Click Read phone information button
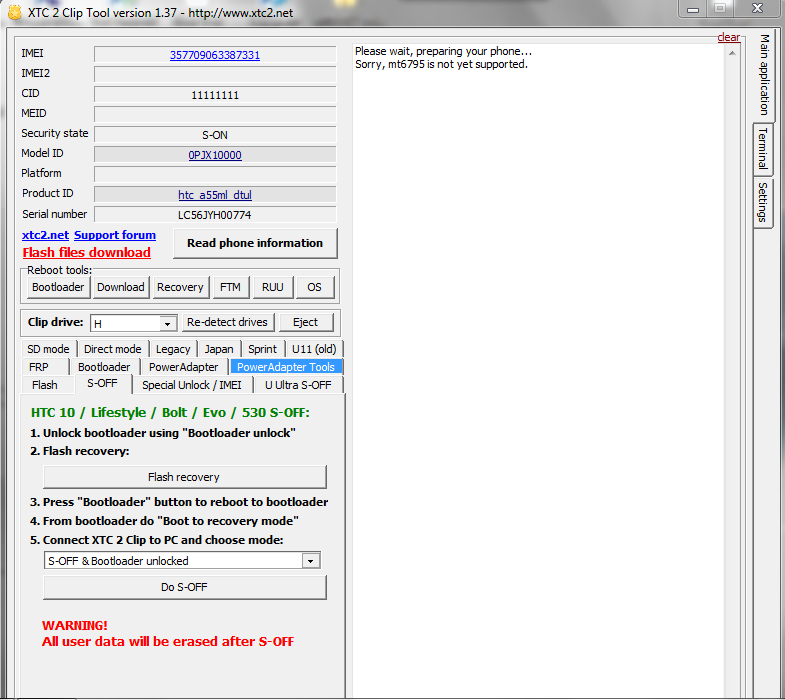This screenshot has height=700, width=785. click(255, 243)
